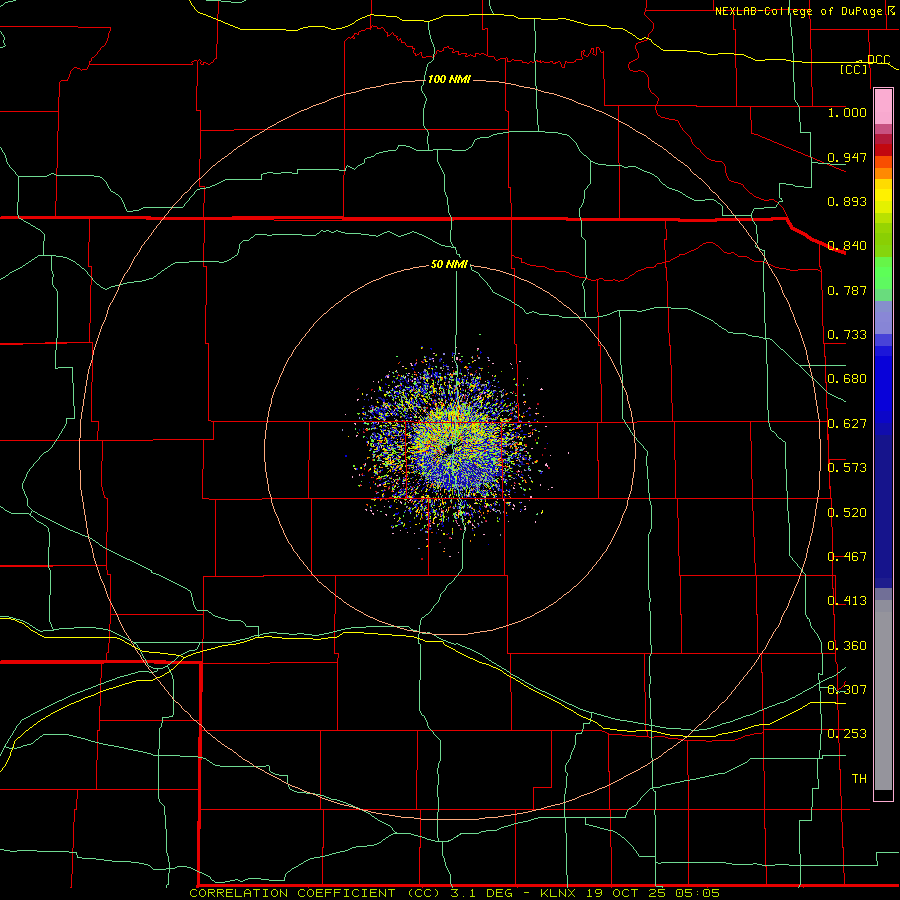Screen dimensions: 900x900
Task: Click the 100 NMI range ring label
Action: click(x=449, y=79)
